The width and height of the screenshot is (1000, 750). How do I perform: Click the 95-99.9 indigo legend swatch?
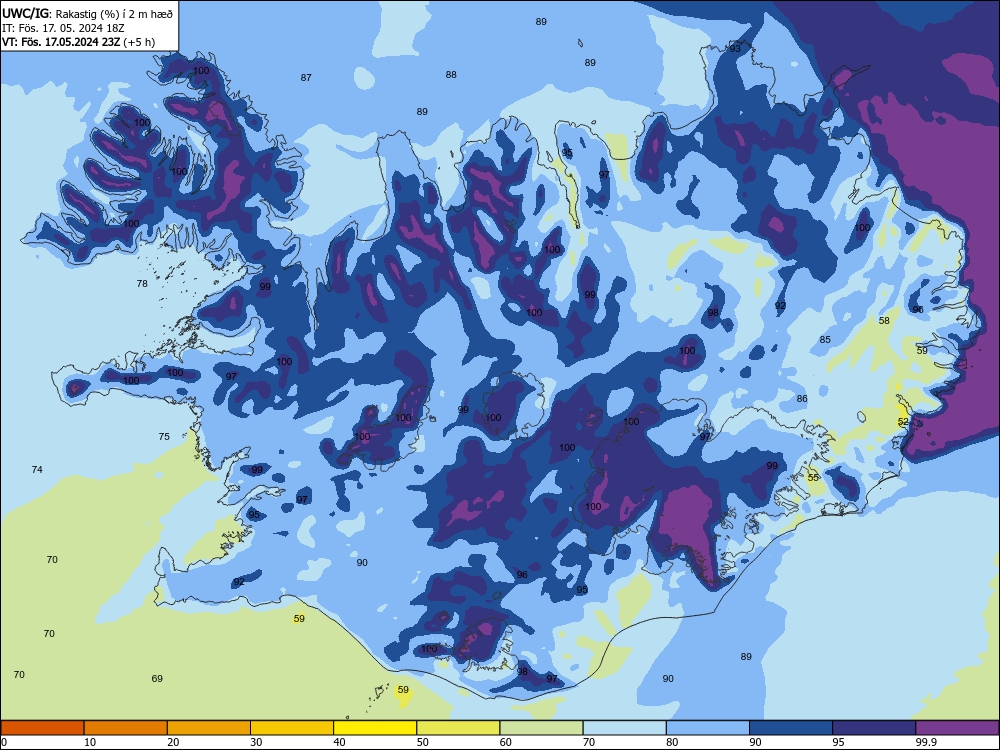click(x=874, y=728)
